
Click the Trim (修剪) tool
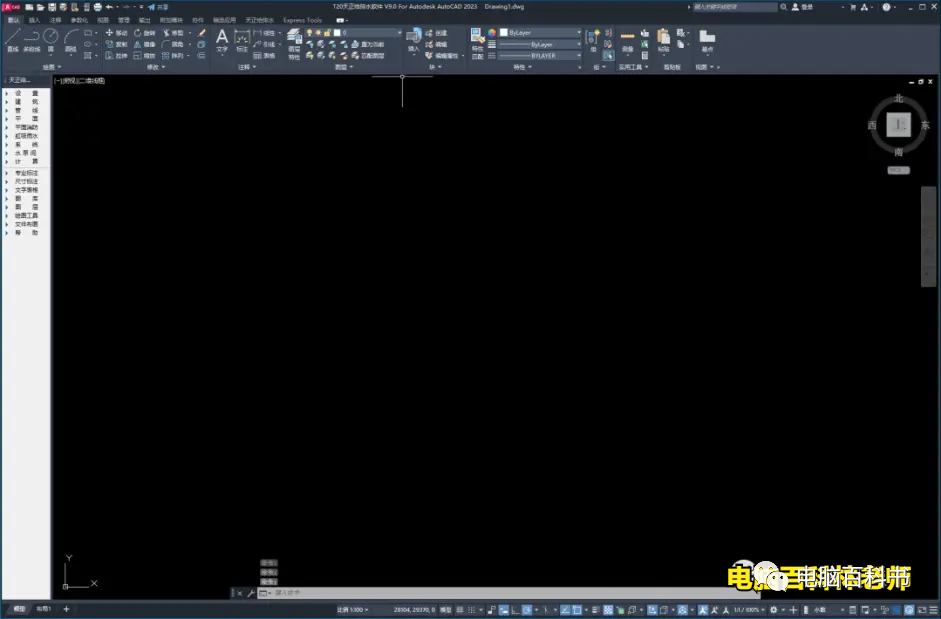173,32
